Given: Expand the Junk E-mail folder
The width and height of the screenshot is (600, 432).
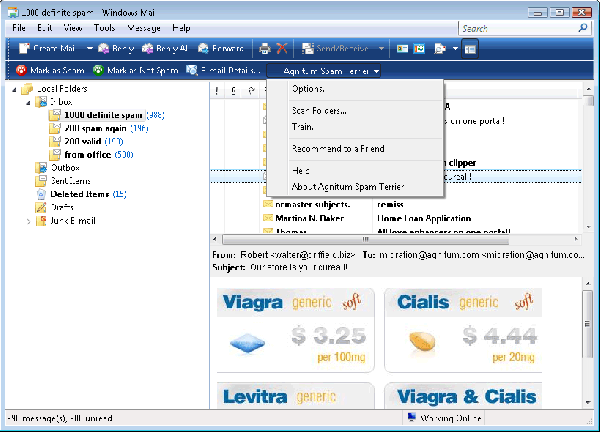Looking at the screenshot, I should click(x=28, y=221).
